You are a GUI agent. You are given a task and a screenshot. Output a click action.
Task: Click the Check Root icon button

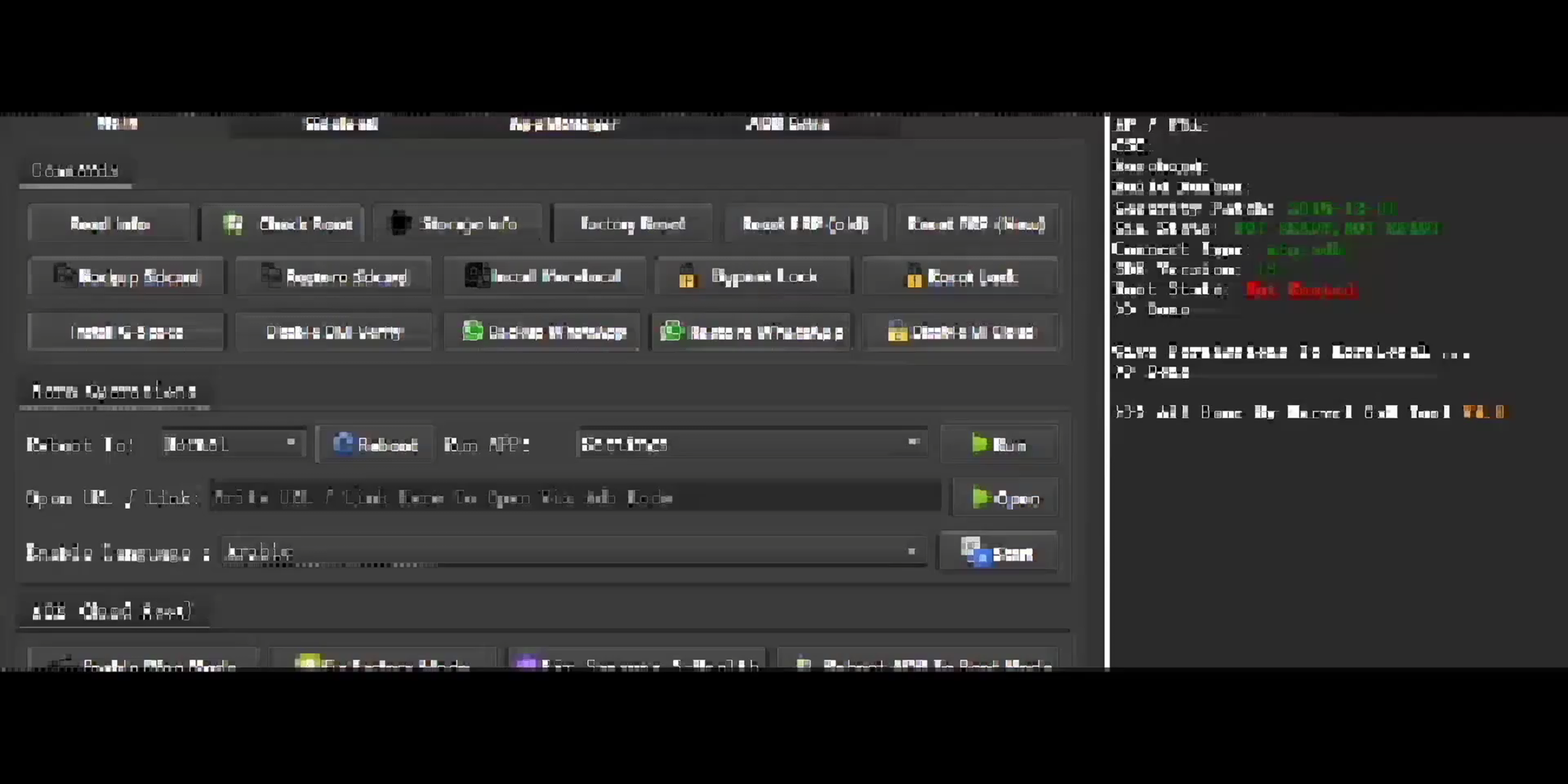(x=232, y=223)
